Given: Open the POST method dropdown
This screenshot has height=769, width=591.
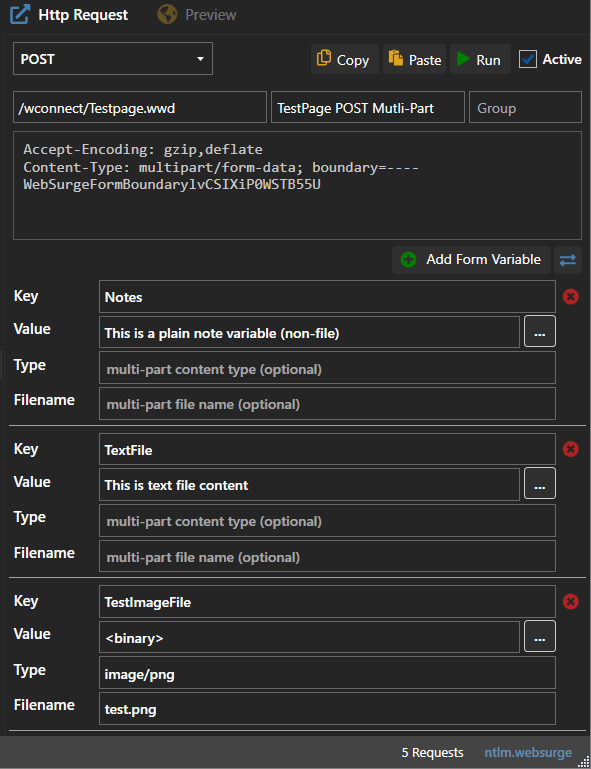Looking at the screenshot, I should coord(113,59).
